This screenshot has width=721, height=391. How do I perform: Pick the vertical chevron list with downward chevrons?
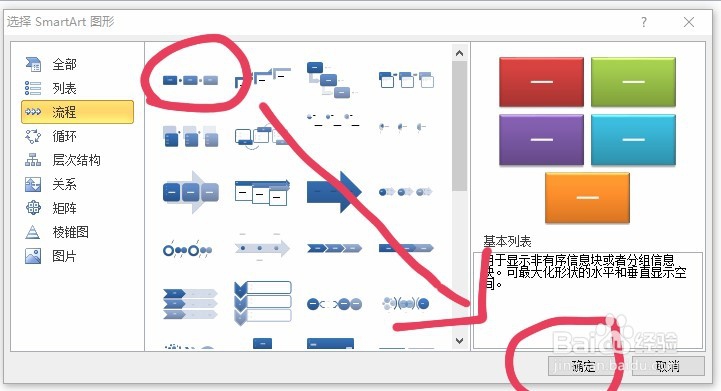coord(263,304)
